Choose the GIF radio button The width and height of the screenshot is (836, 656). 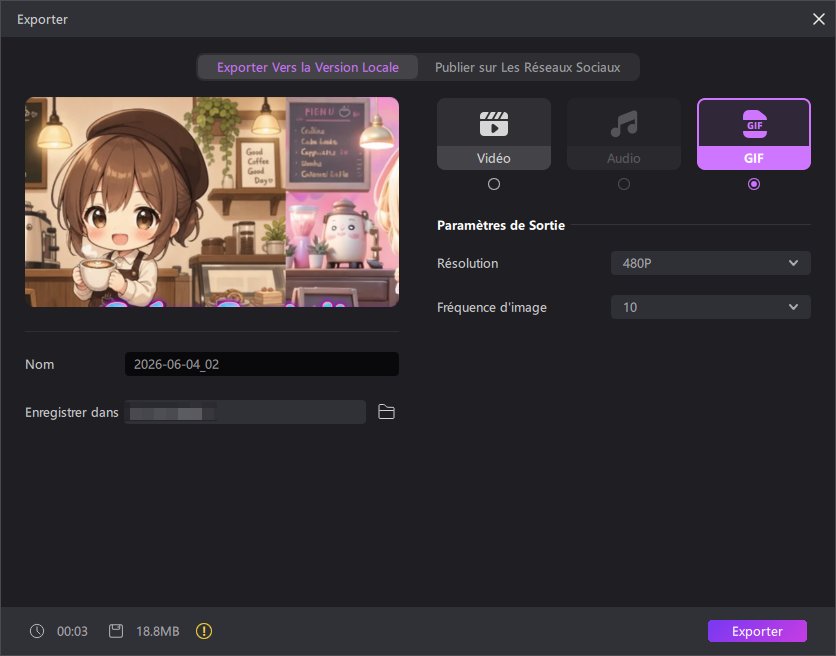754,184
